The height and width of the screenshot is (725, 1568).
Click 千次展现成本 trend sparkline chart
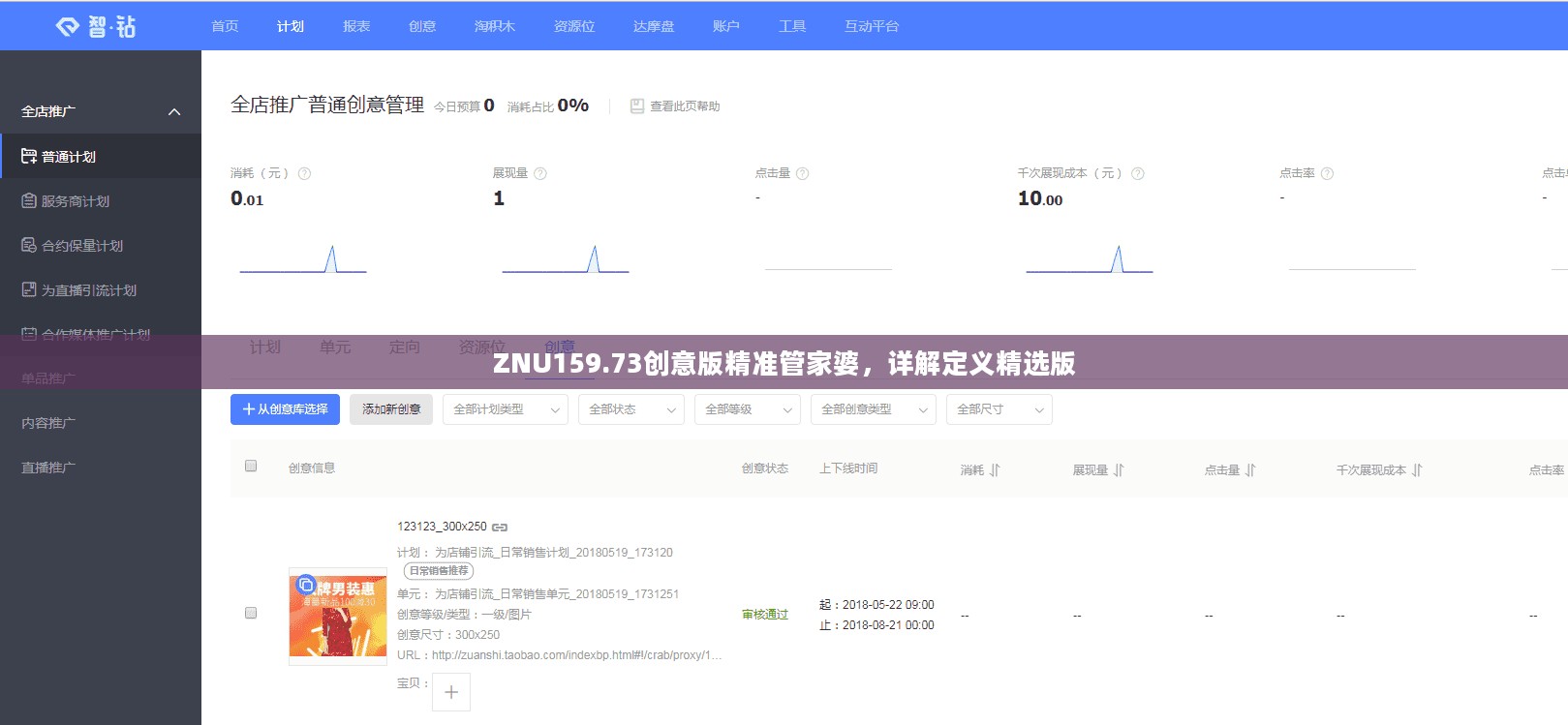coord(1090,259)
